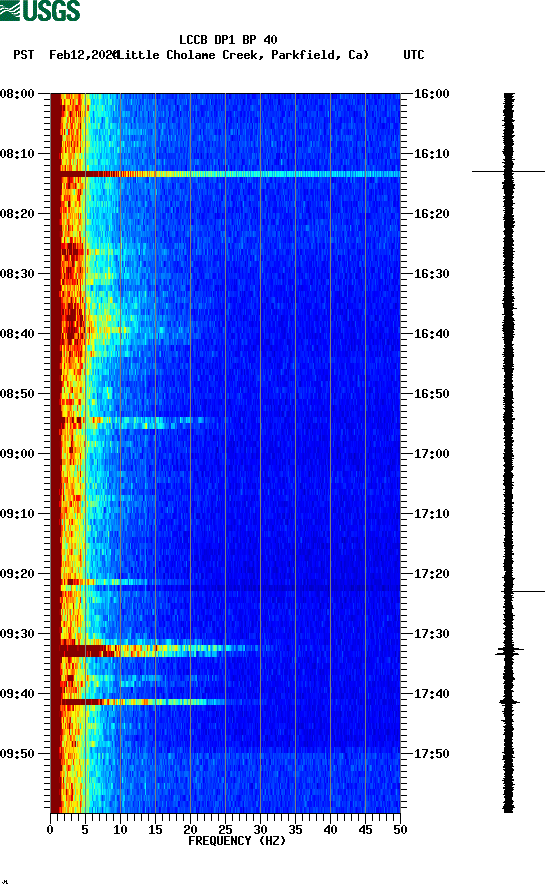Click the 'PST' timezone label
Screen dimensions: 552x893
pyautogui.click(x=23, y=55)
